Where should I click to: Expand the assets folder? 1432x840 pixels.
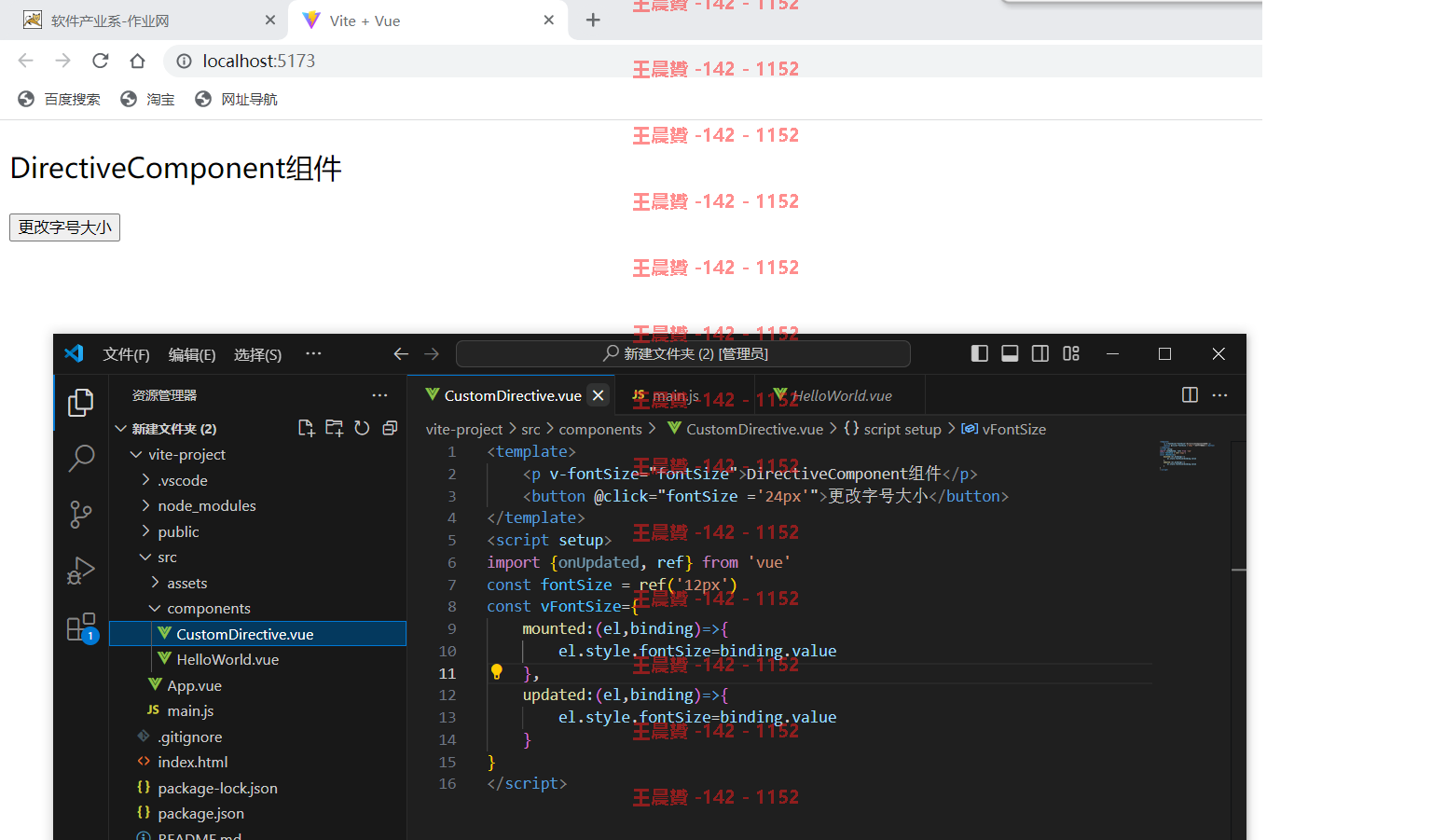pyautogui.click(x=155, y=583)
